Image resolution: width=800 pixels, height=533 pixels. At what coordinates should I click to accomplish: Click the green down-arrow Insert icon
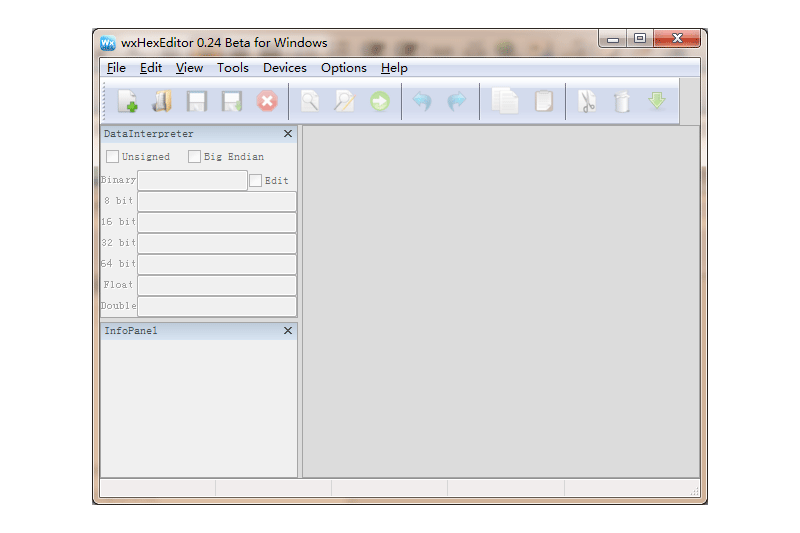[x=657, y=100]
